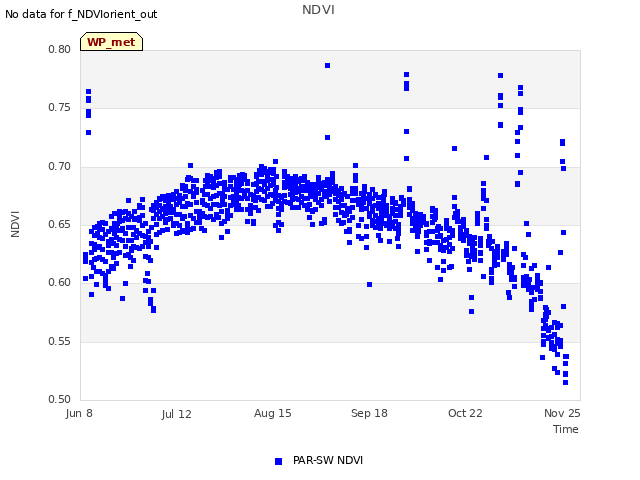Select the PAR-SW NDVI legend text

328,460
